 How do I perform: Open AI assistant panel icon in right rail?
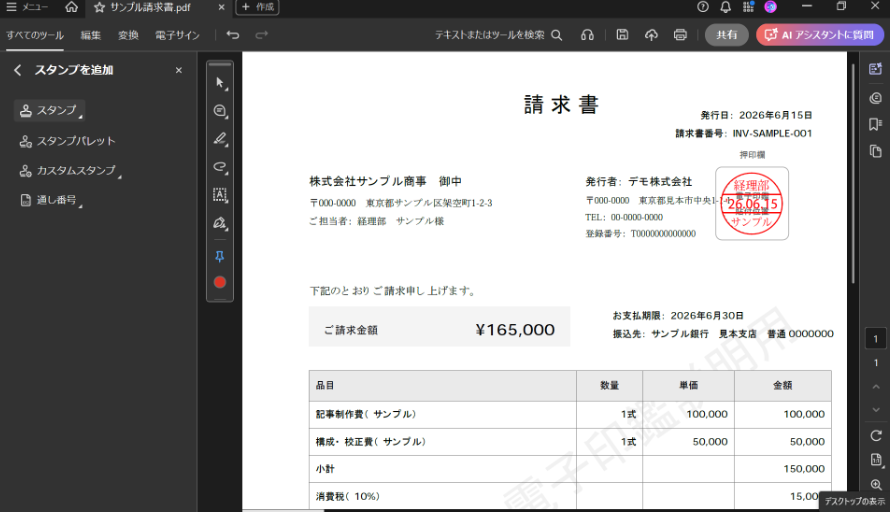pos(875,69)
